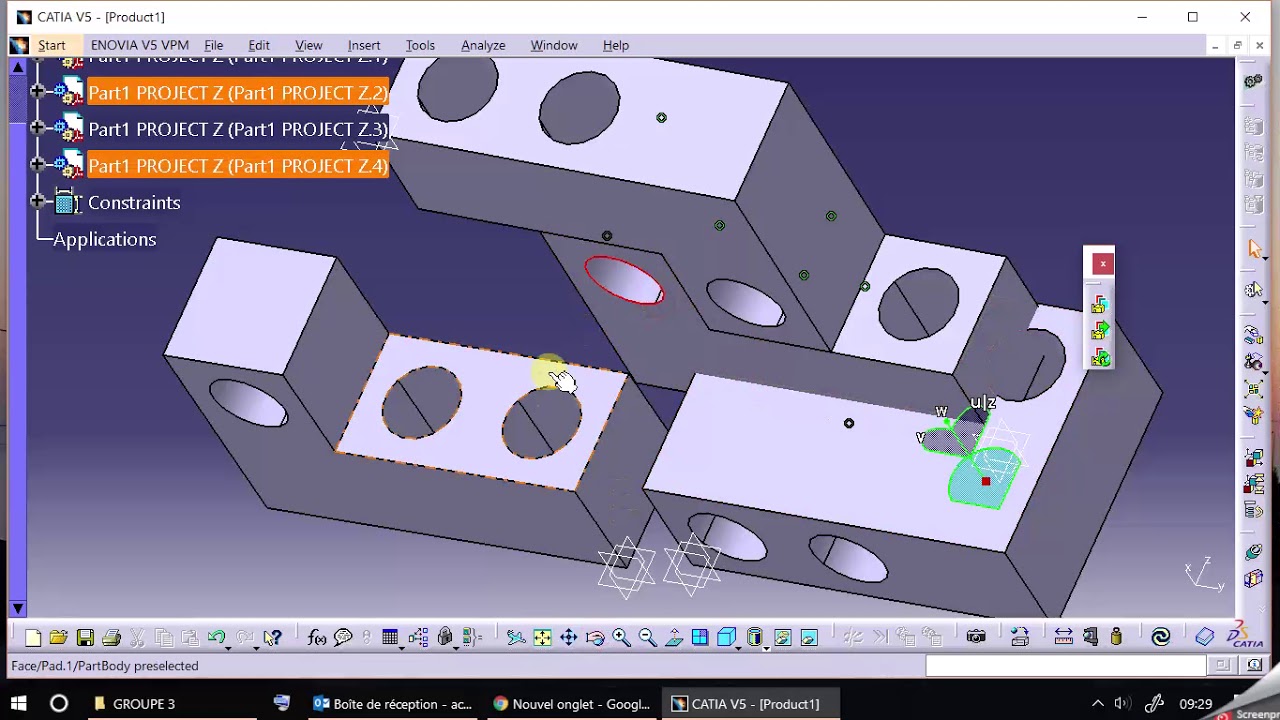Expand Part1 PROJECT Z.3 tree node
This screenshot has height=720, width=1280.
click(37, 128)
